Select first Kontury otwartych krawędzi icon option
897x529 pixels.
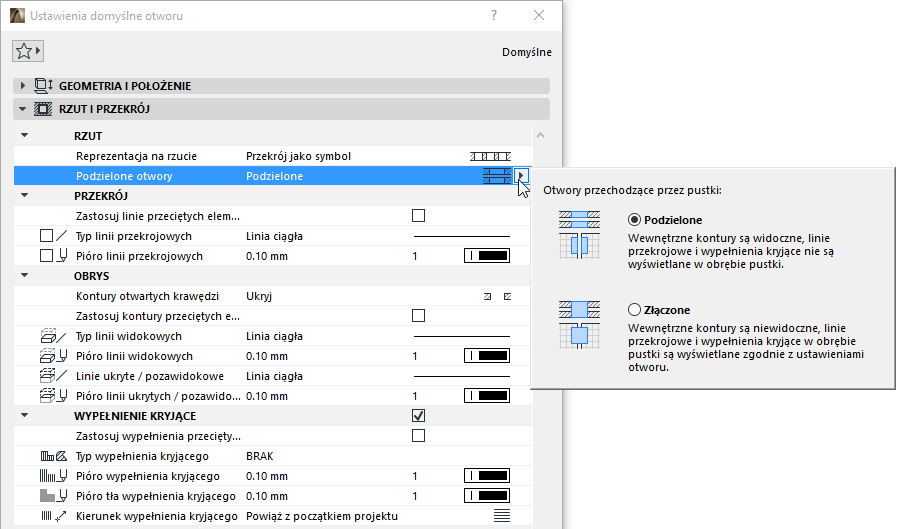(x=487, y=296)
